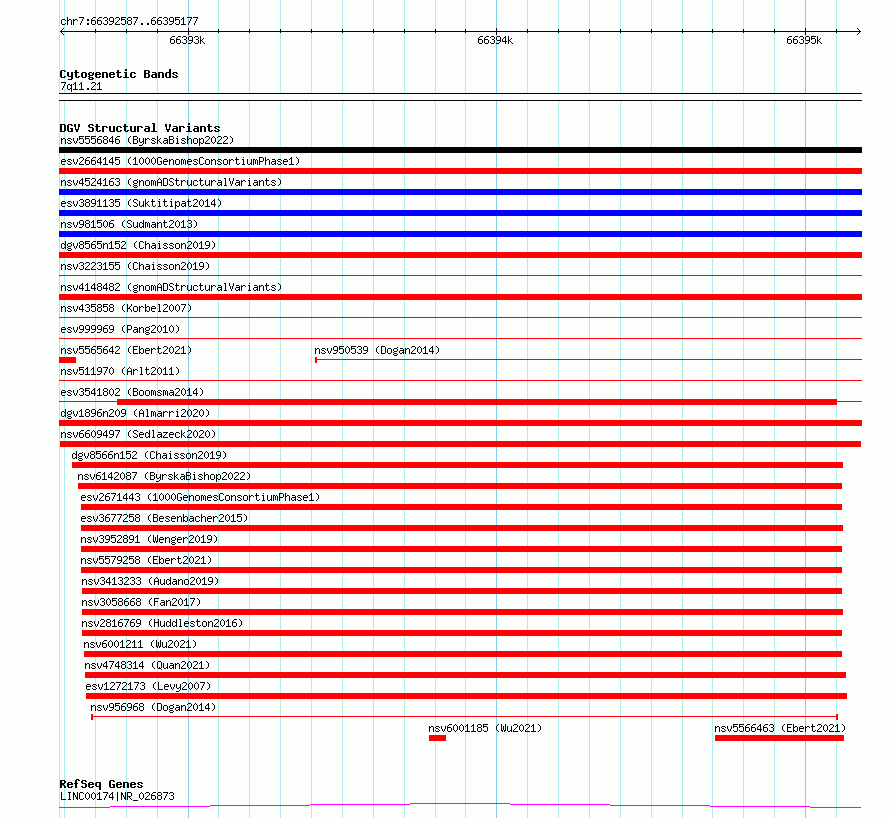Select nsv3413233 (Audano2019) variant label
Viewport: 890px width, 818px height.
[150, 581]
